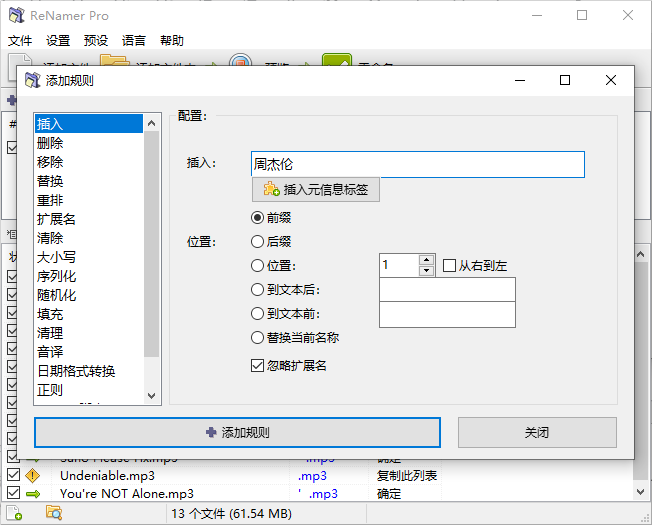The height and width of the screenshot is (525, 652).
Task: Select the 正则 rule type
Action: click(x=89, y=390)
